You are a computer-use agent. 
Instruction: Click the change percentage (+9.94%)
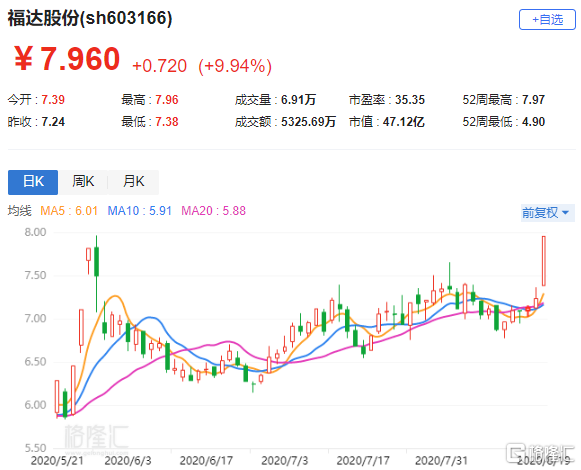click(235, 66)
